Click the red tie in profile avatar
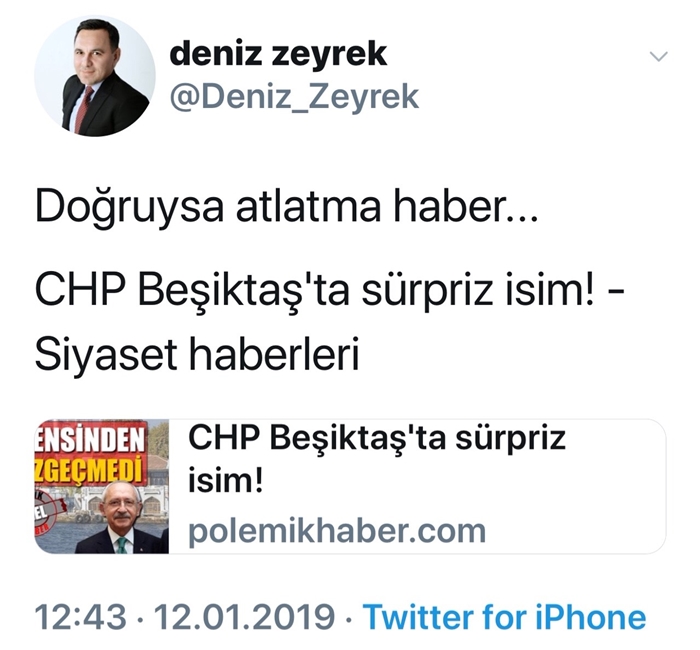This screenshot has height=650, width=700. pos(83,110)
